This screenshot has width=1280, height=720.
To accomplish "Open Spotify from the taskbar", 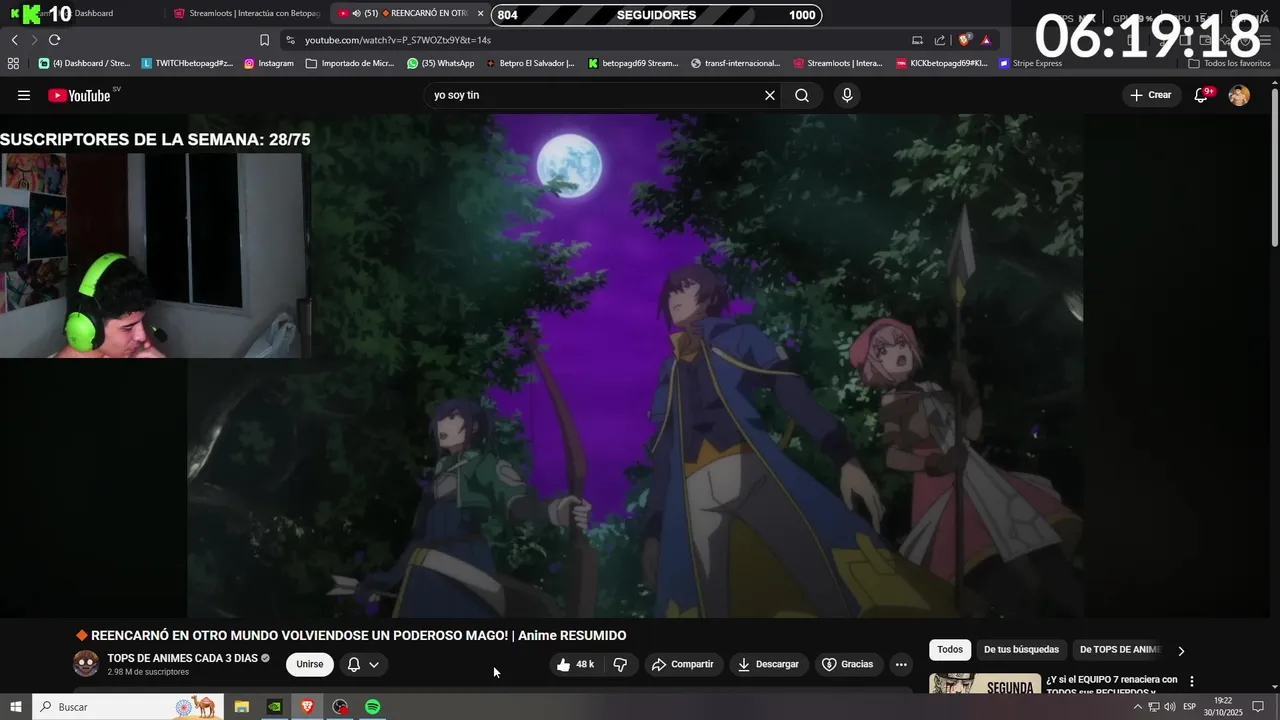I will click(x=372, y=707).
